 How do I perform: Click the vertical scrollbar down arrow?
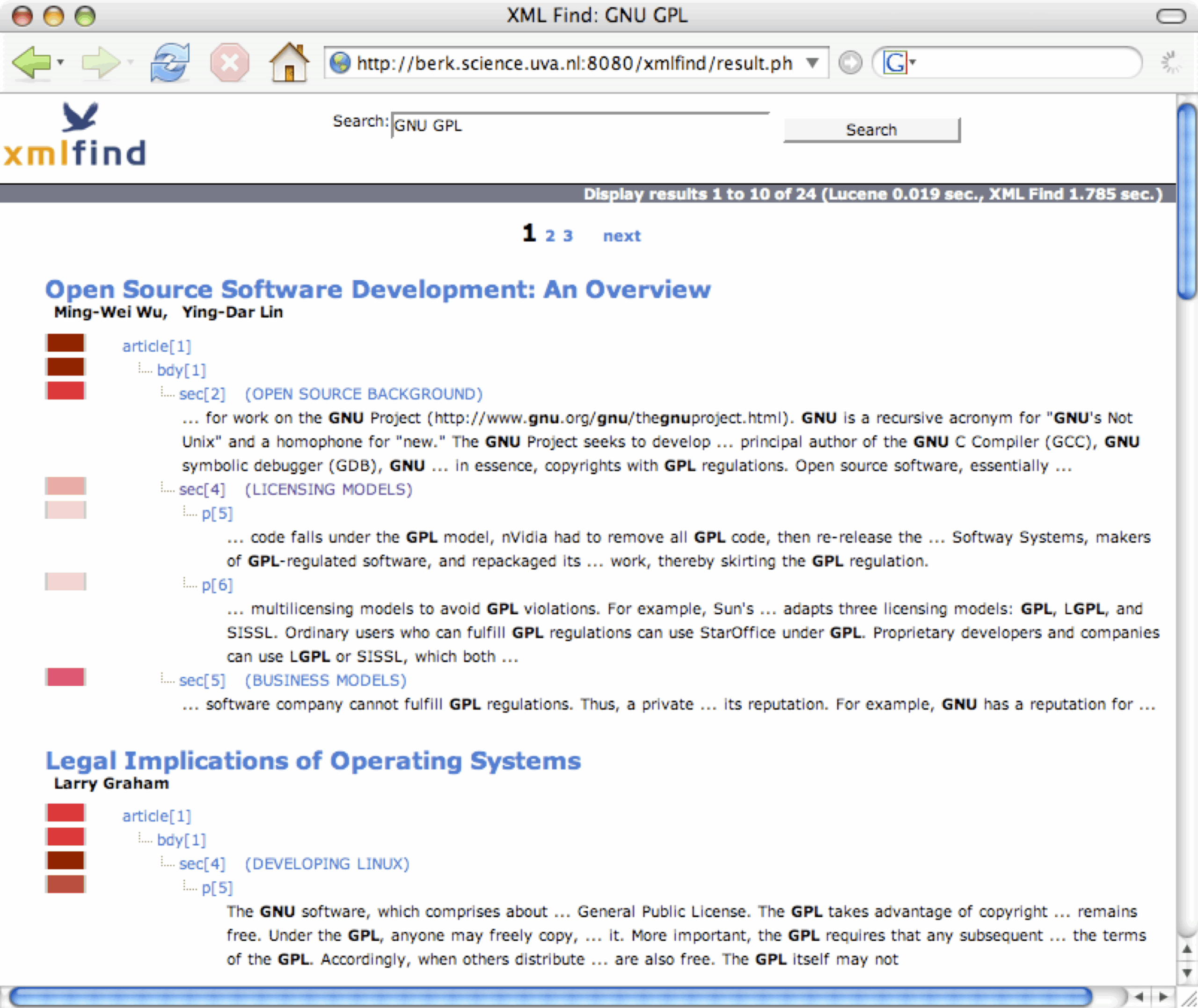point(1187,972)
